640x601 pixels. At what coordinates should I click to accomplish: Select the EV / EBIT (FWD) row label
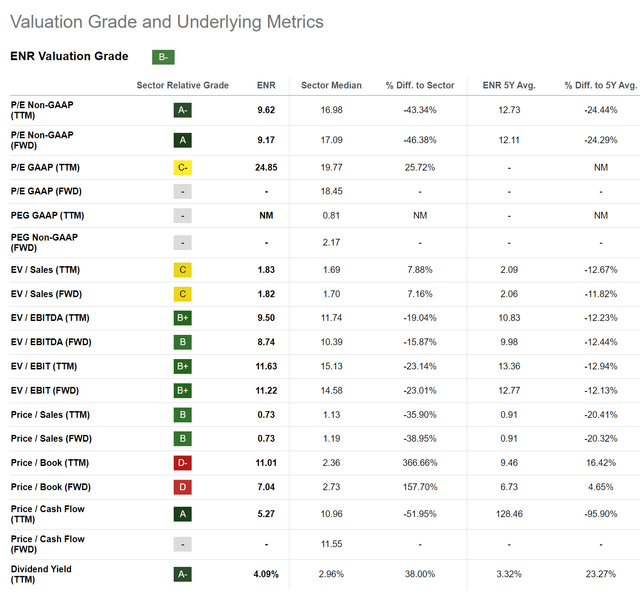45,391
